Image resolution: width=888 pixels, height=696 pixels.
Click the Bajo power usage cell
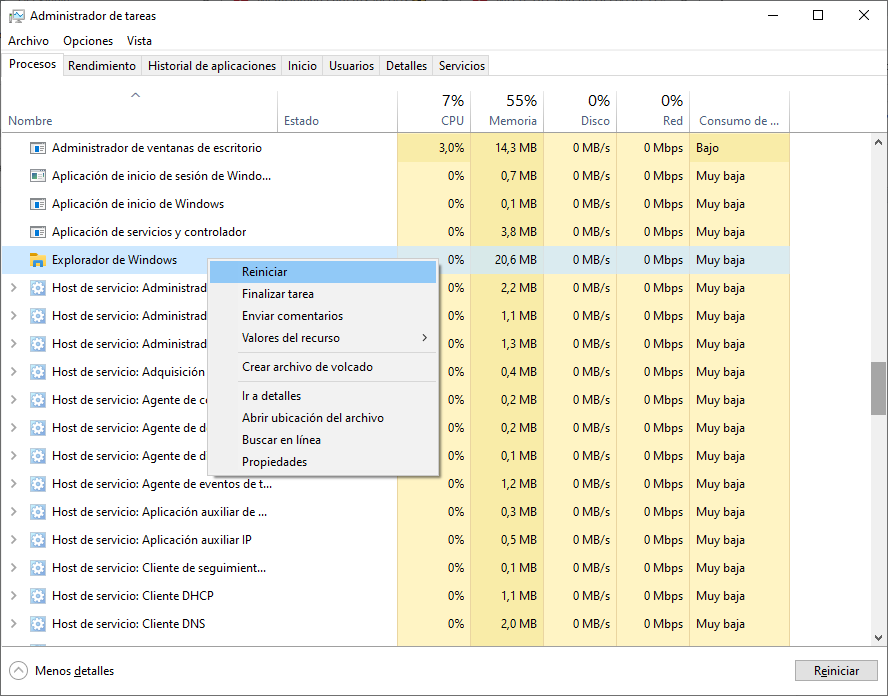point(740,148)
